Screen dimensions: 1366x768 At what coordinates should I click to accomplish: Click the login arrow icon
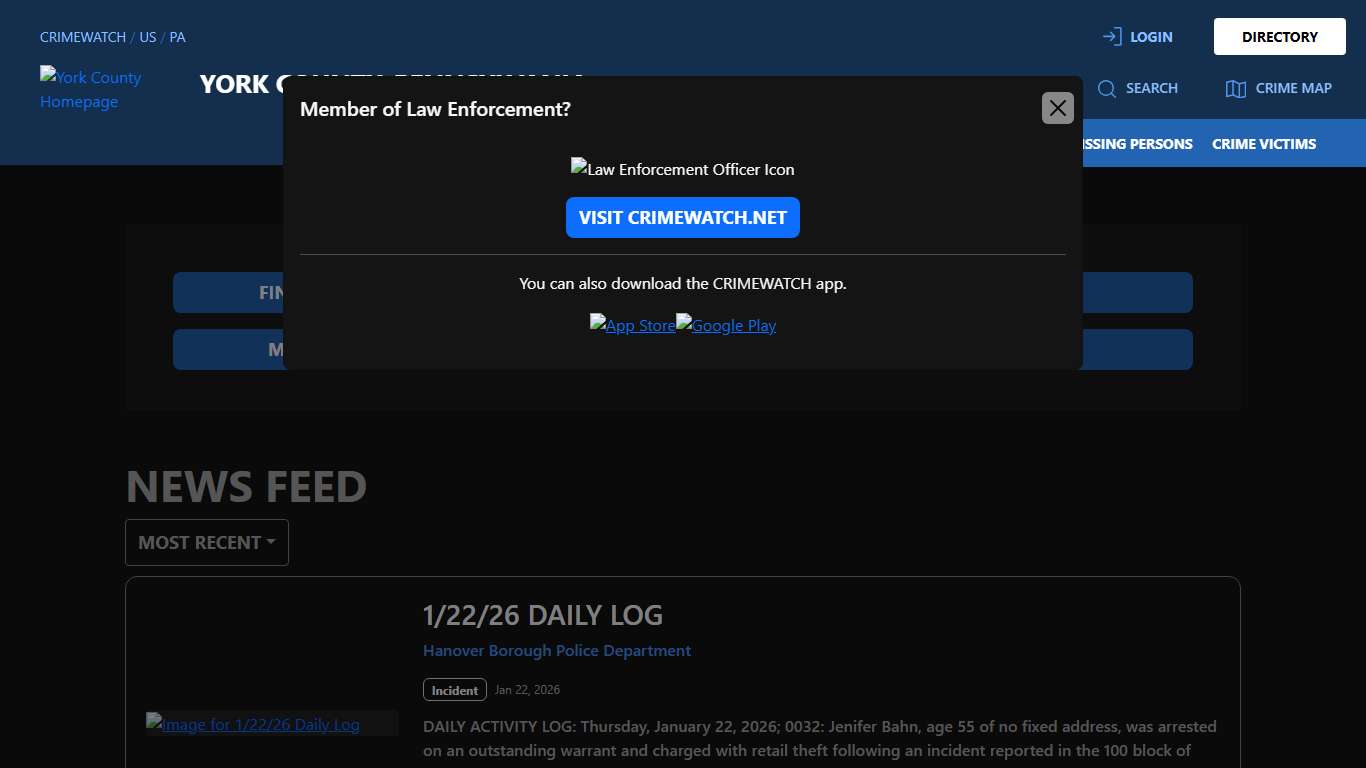[1111, 37]
